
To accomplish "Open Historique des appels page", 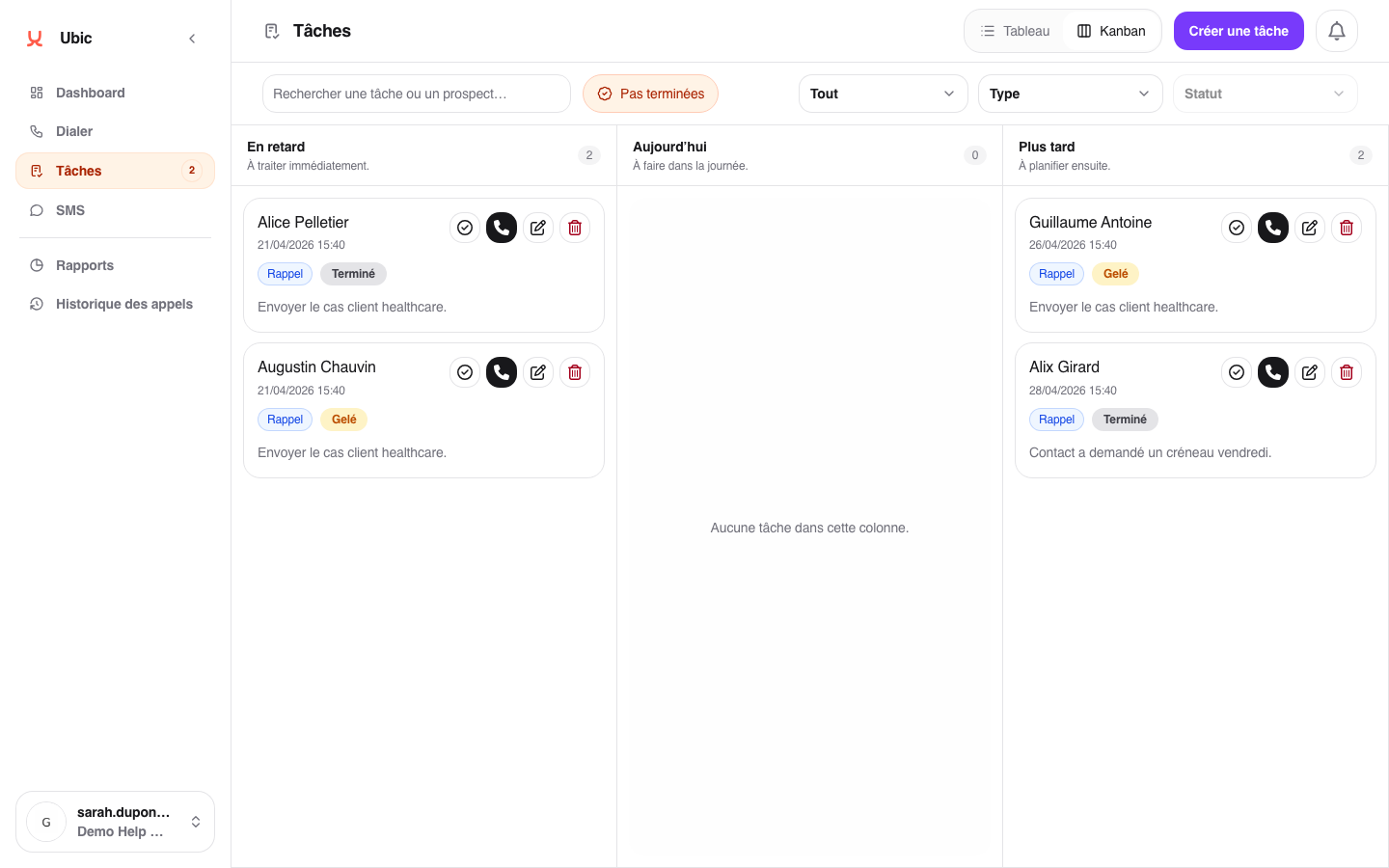I will point(123,304).
